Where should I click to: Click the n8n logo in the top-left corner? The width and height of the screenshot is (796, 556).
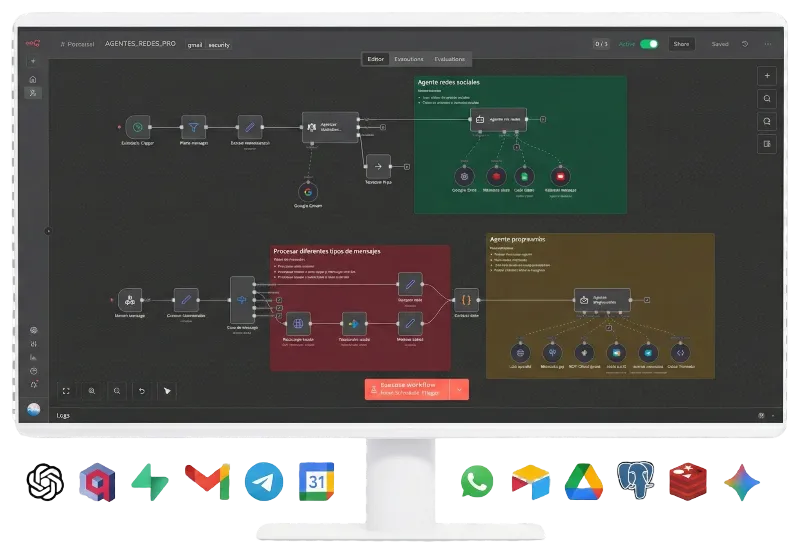(x=32, y=44)
